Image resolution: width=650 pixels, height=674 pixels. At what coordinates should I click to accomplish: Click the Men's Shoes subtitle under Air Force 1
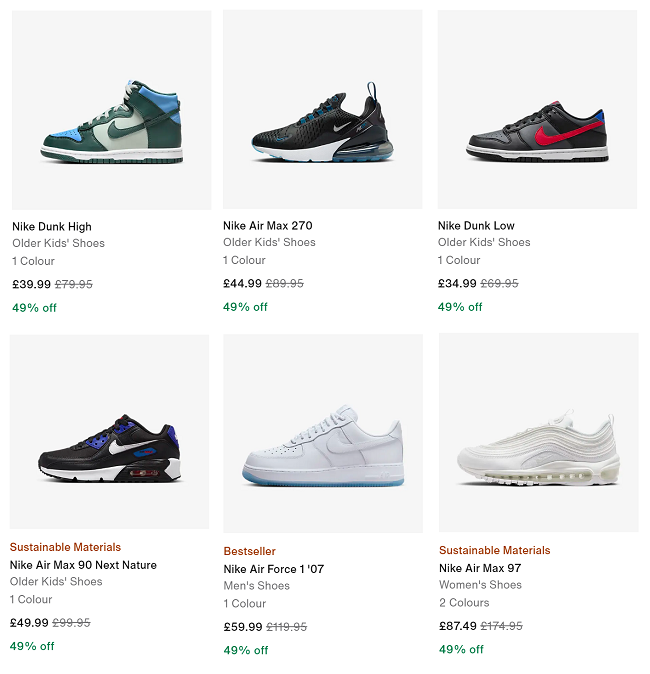pos(256,586)
